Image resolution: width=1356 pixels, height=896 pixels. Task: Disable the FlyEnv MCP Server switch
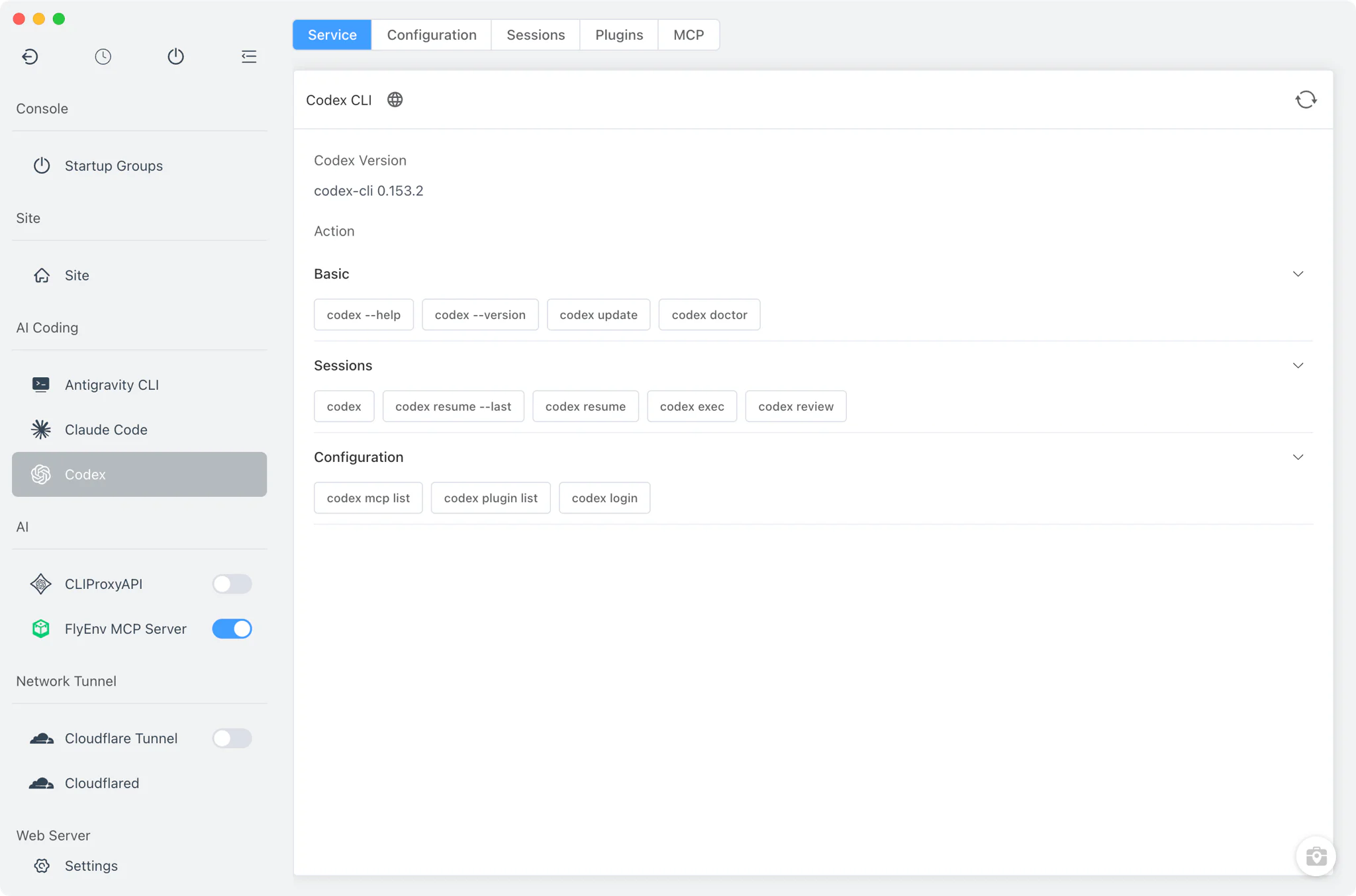(x=232, y=629)
